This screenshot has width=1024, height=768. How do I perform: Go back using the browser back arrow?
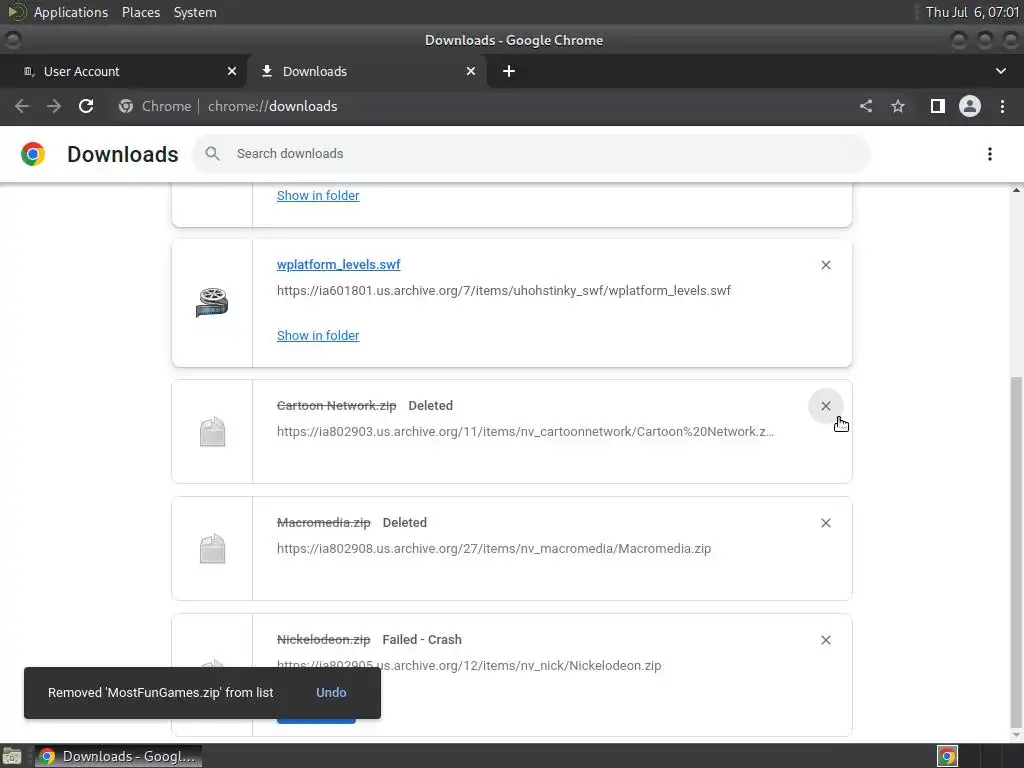coord(22,106)
